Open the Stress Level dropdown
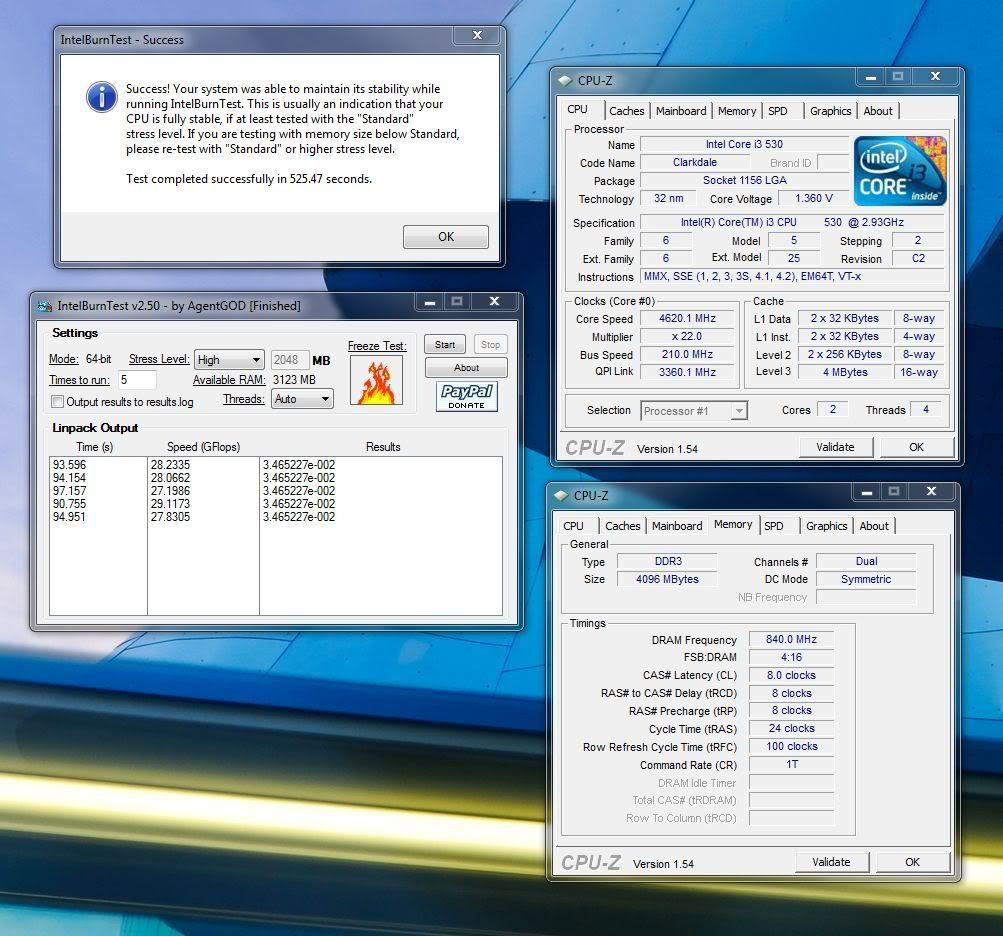 229,360
